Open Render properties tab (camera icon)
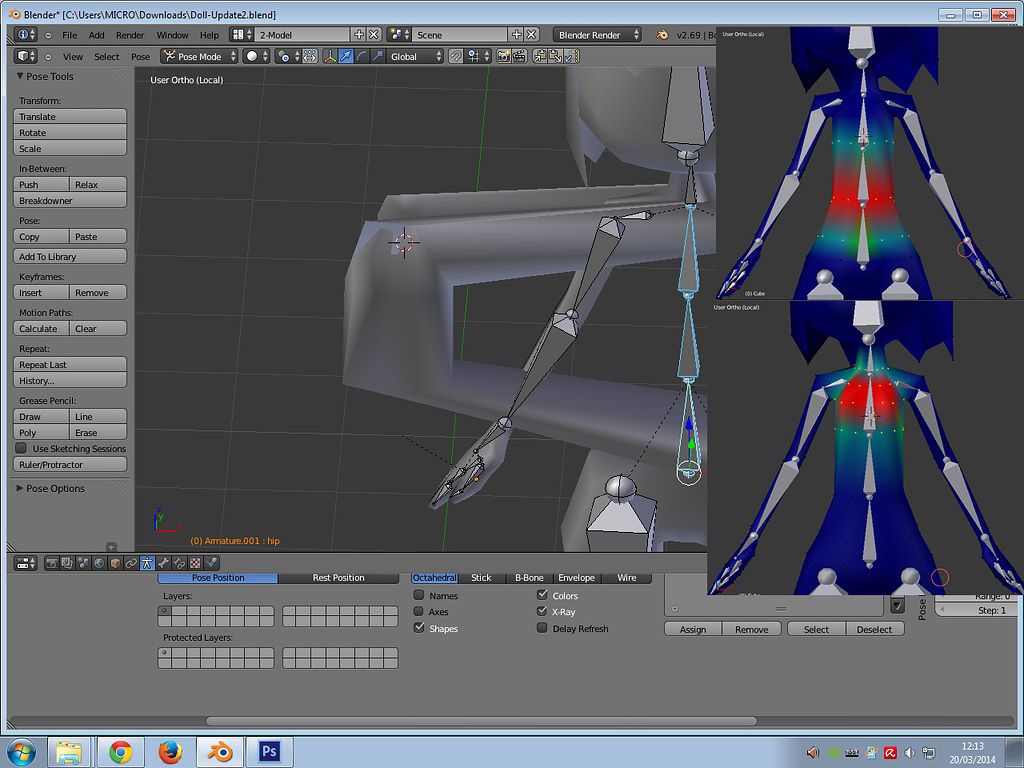 [x=52, y=563]
